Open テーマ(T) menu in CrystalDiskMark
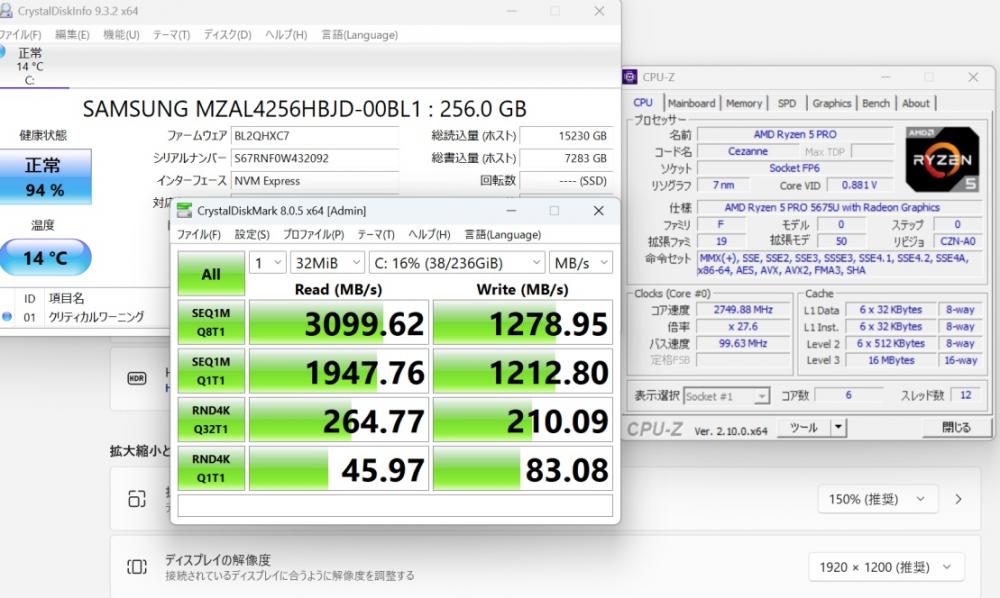This screenshot has width=1000, height=598. (376, 235)
